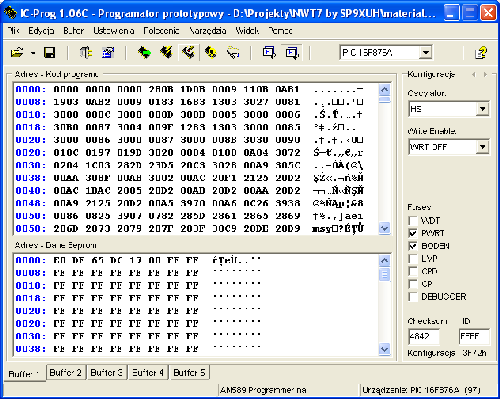Switch to Buffer 5 tab
Image resolution: width=500 pixels, height=399 pixels.
[x=189, y=372]
